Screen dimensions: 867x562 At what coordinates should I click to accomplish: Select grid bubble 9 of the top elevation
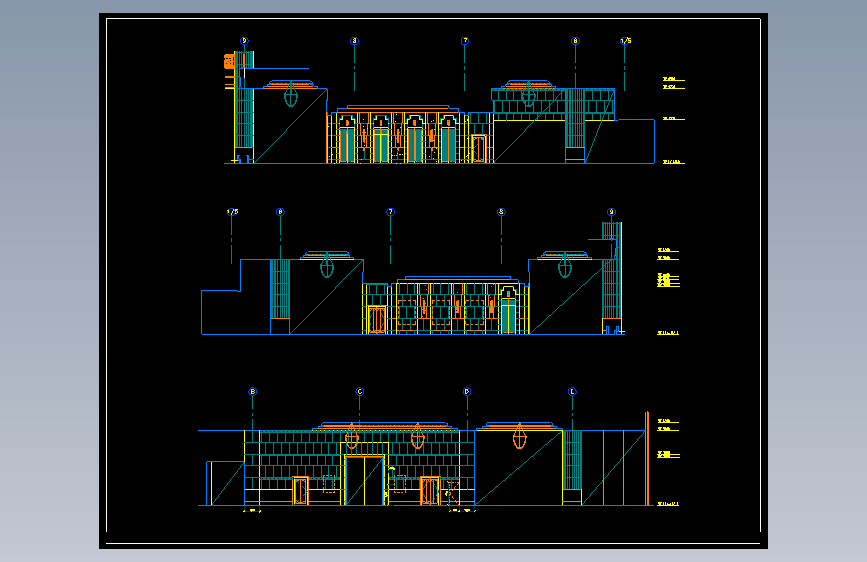tap(244, 41)
